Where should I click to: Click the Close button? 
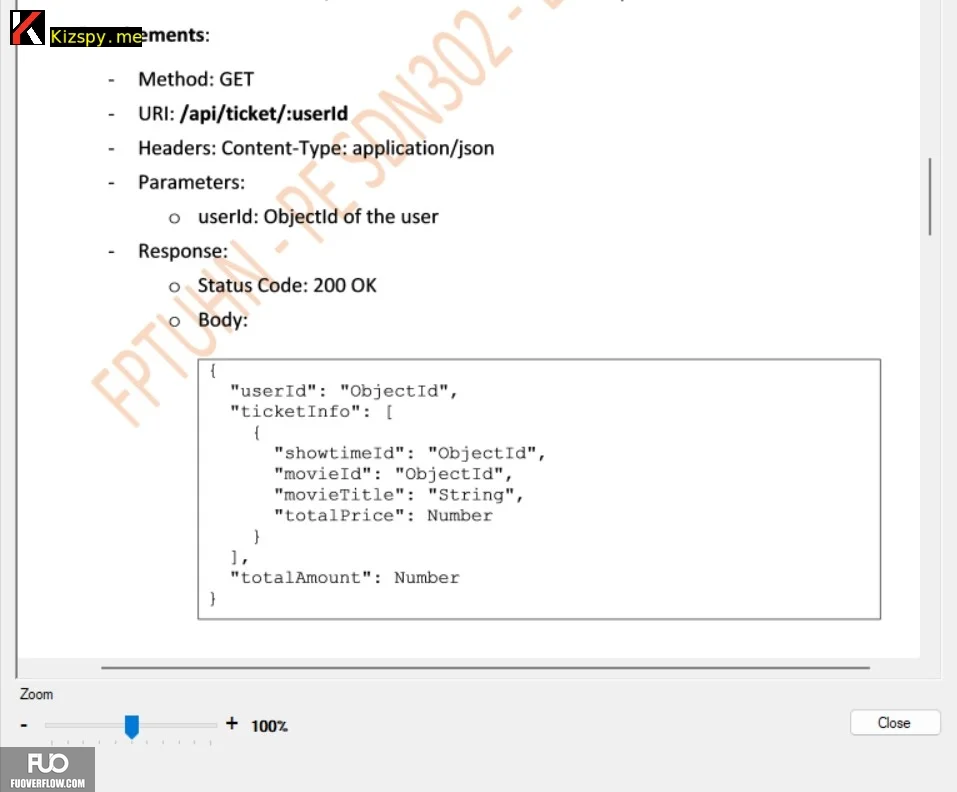pos(895,722)
